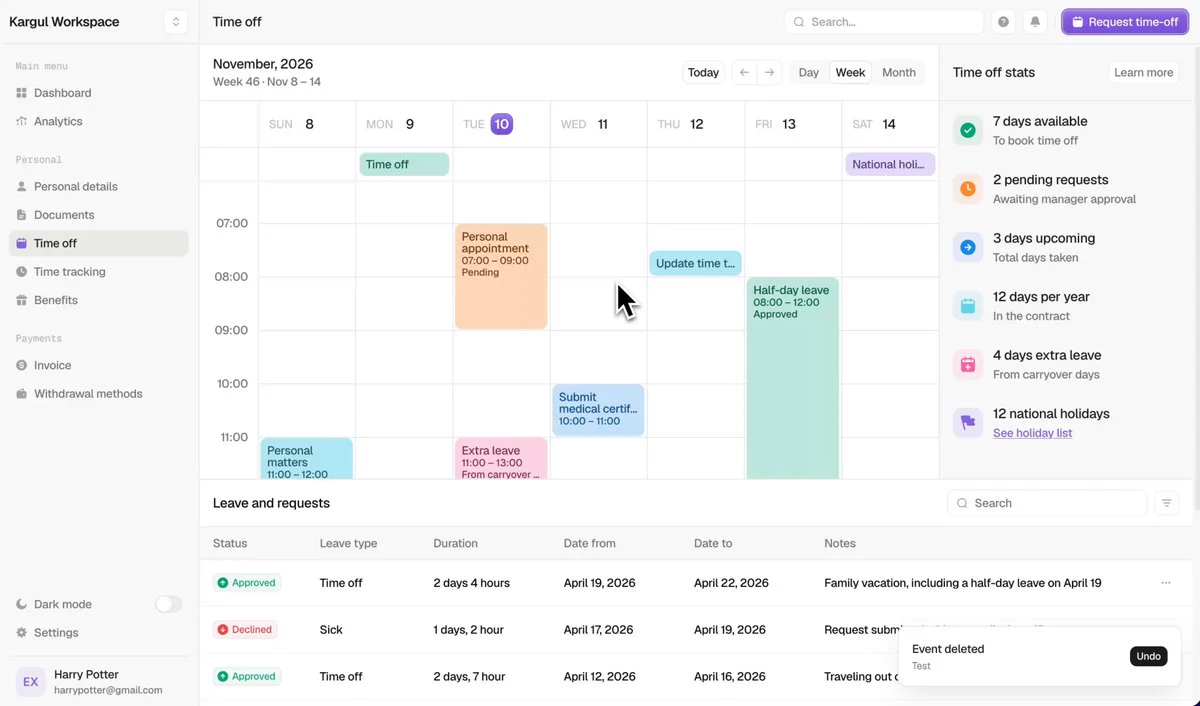Switch calendar to Day view
Image resolution: width=1200 pixels, height=706 pixels.
[809, 72]
